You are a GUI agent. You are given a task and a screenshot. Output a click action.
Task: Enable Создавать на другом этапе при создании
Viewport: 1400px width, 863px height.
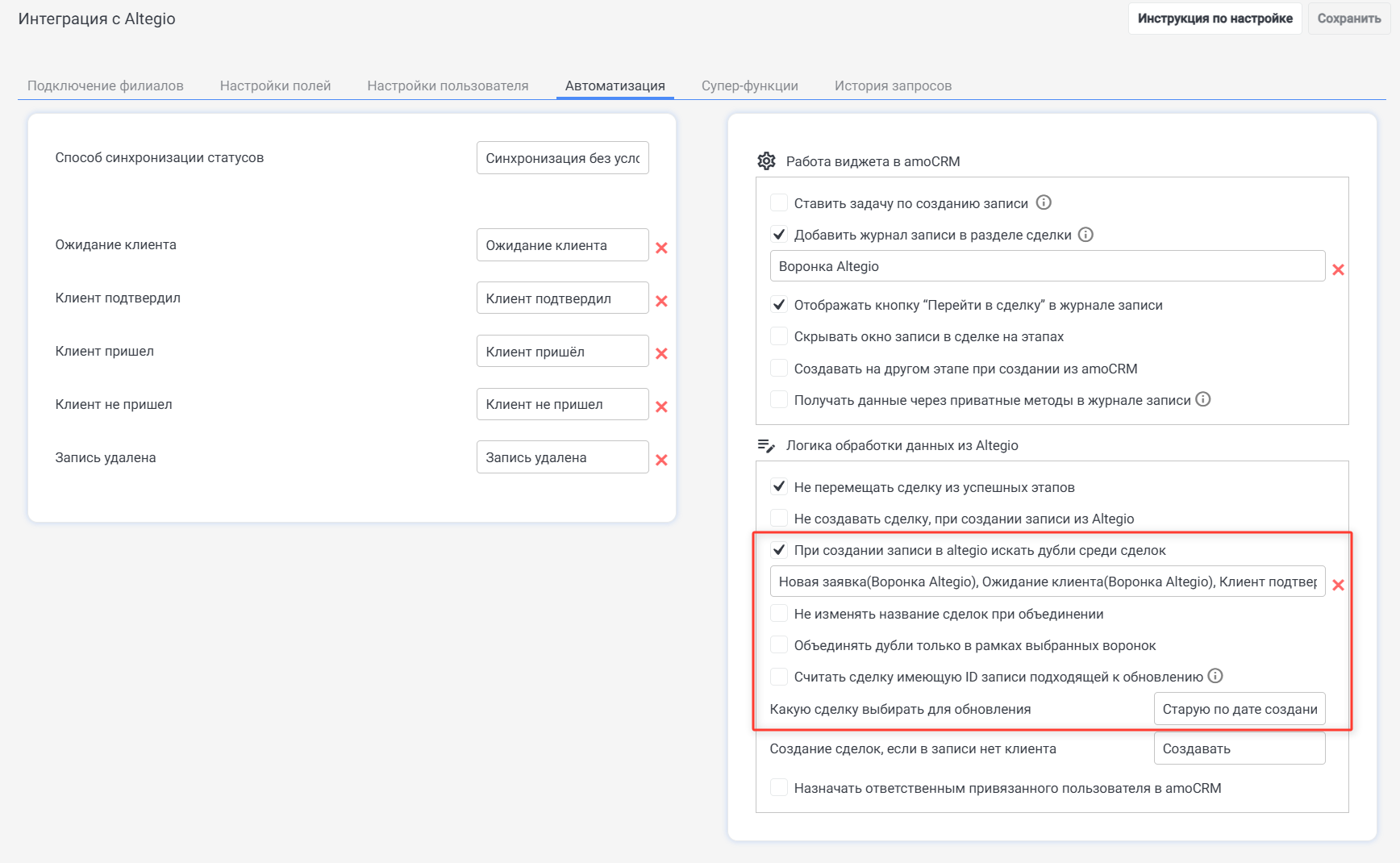[x=779, y=369]
